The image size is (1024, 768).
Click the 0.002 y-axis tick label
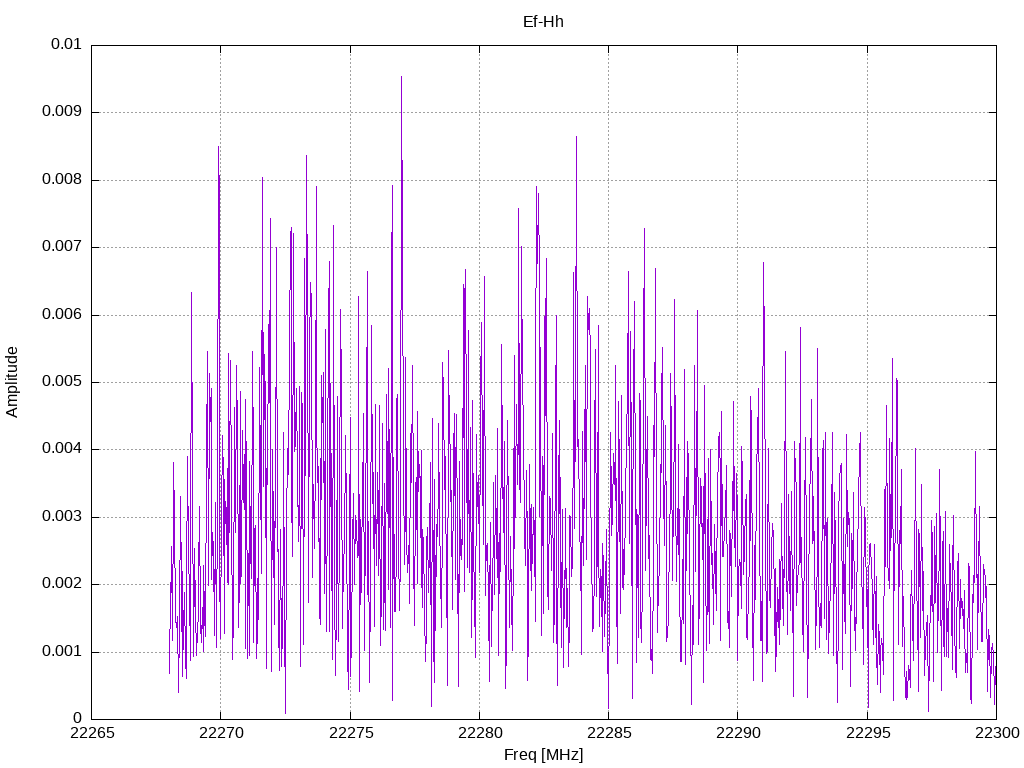click(62, 584)
